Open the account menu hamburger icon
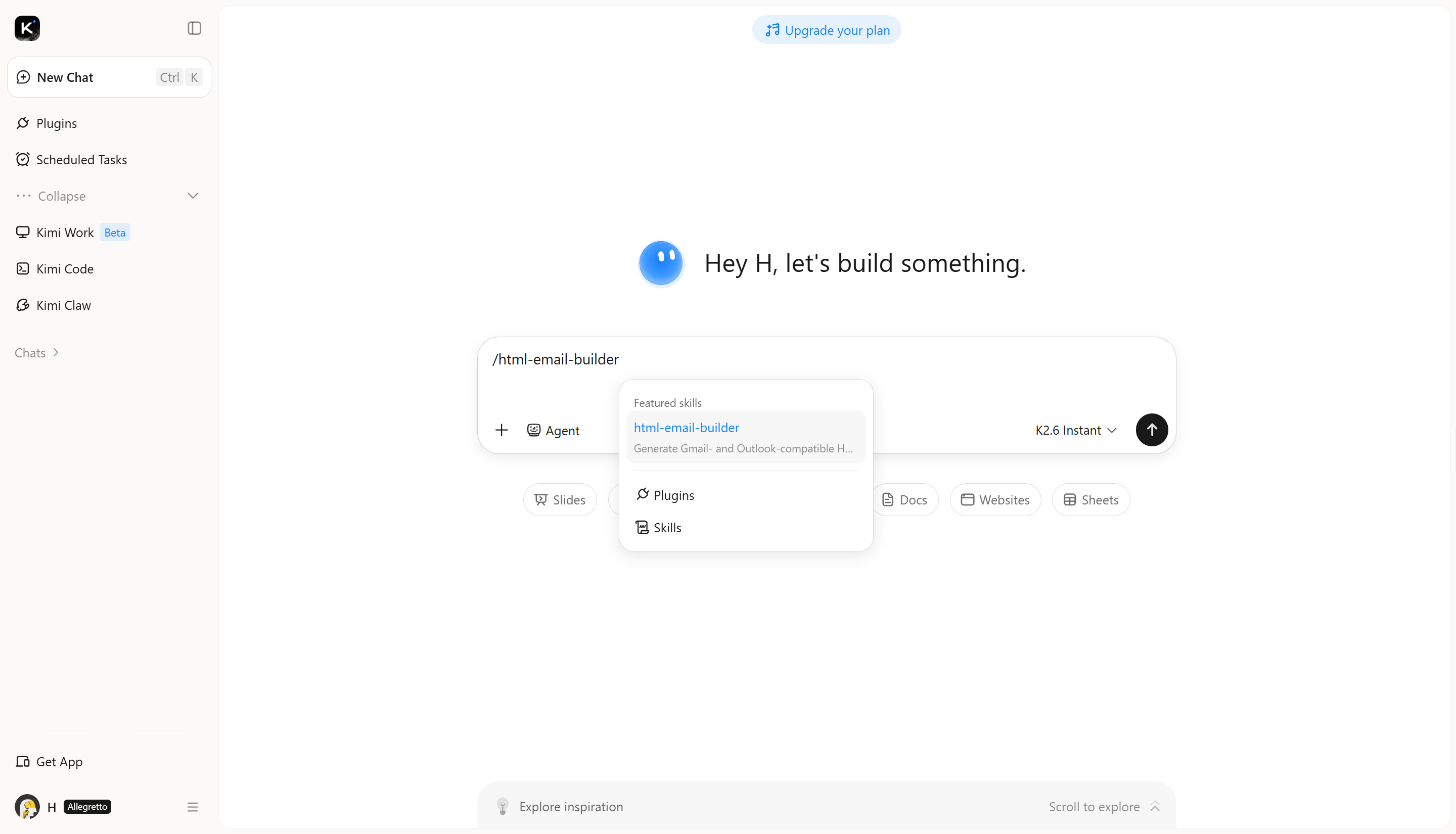The height and width of the screenshot is (834, 1456). [x=193, y=807]
